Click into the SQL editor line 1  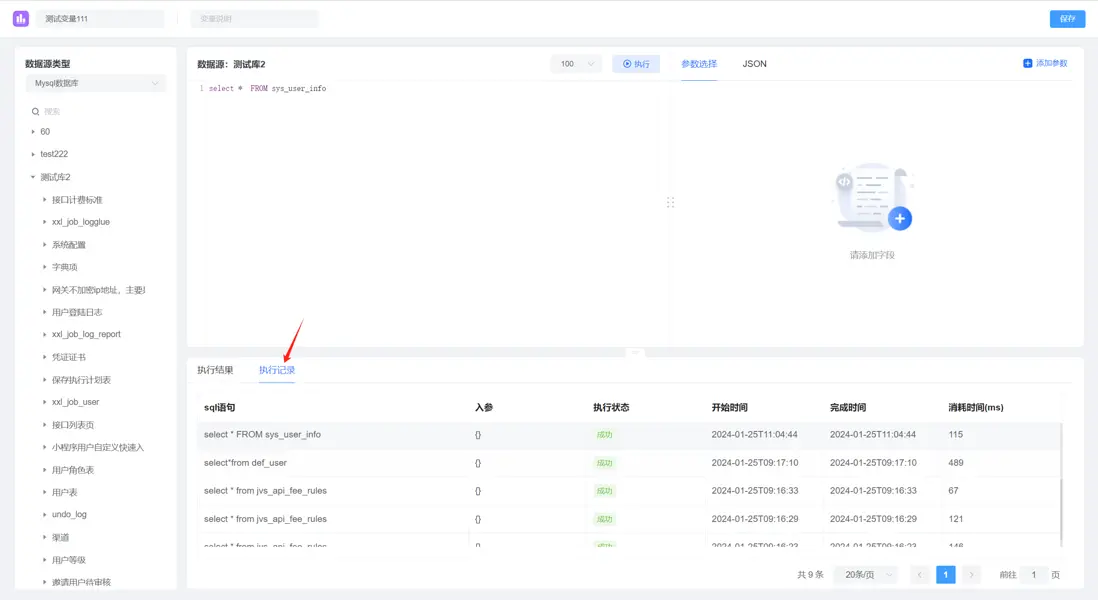coord(267,88)
